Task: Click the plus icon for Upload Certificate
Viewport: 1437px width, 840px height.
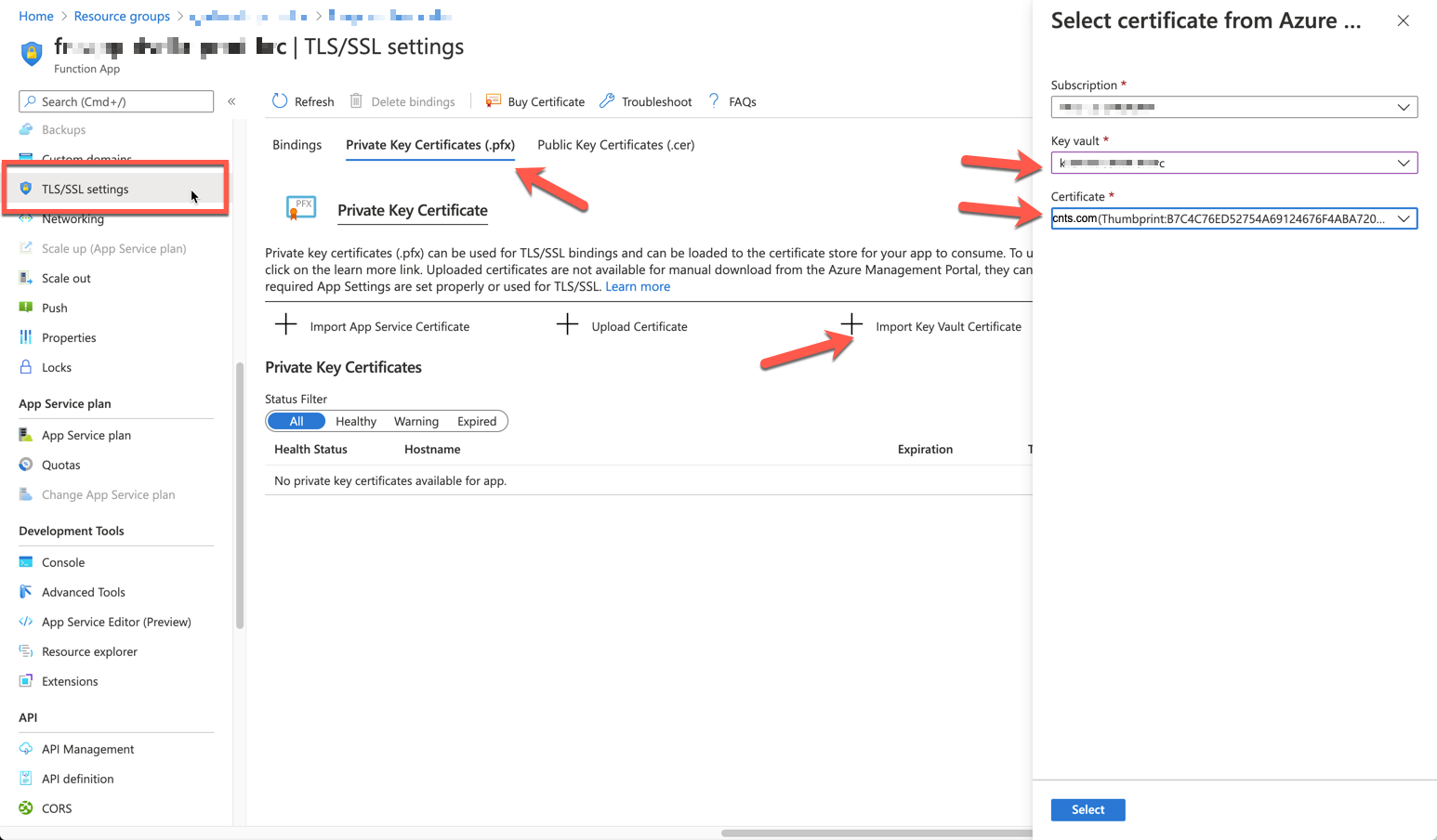Action: click(567, 324)
